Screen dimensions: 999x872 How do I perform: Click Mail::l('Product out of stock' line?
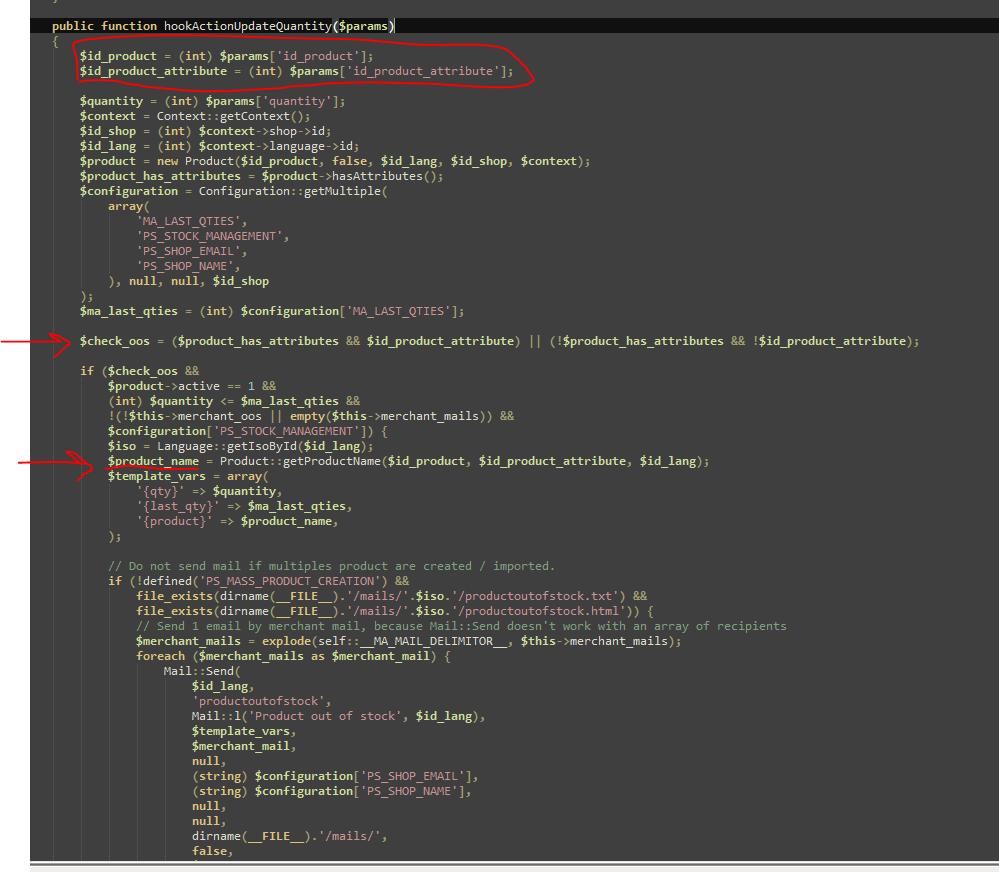338,717
